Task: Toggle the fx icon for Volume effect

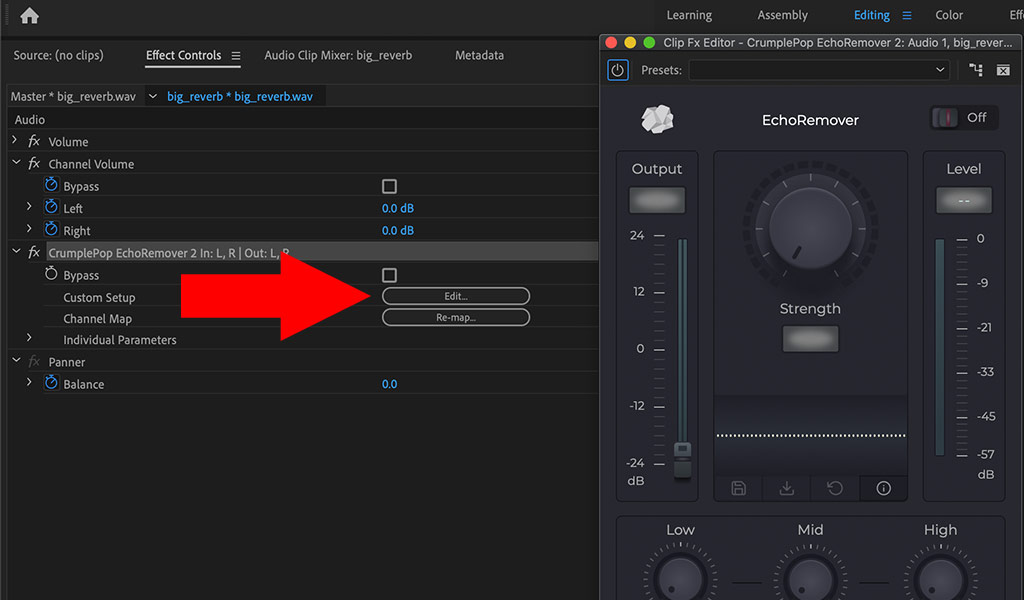Action: [x=34, y=142]
